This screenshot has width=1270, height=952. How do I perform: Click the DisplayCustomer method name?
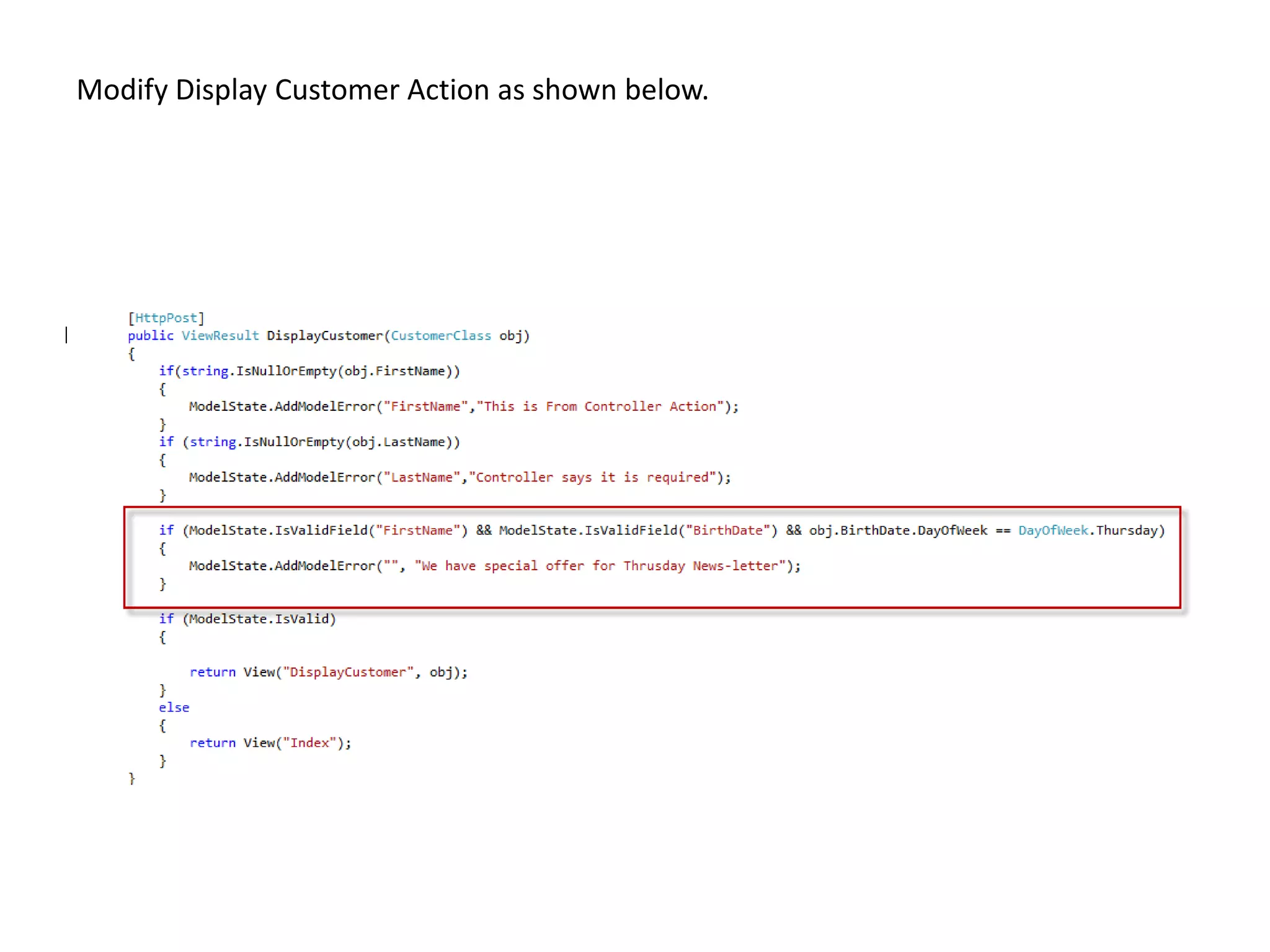(324, 336)
